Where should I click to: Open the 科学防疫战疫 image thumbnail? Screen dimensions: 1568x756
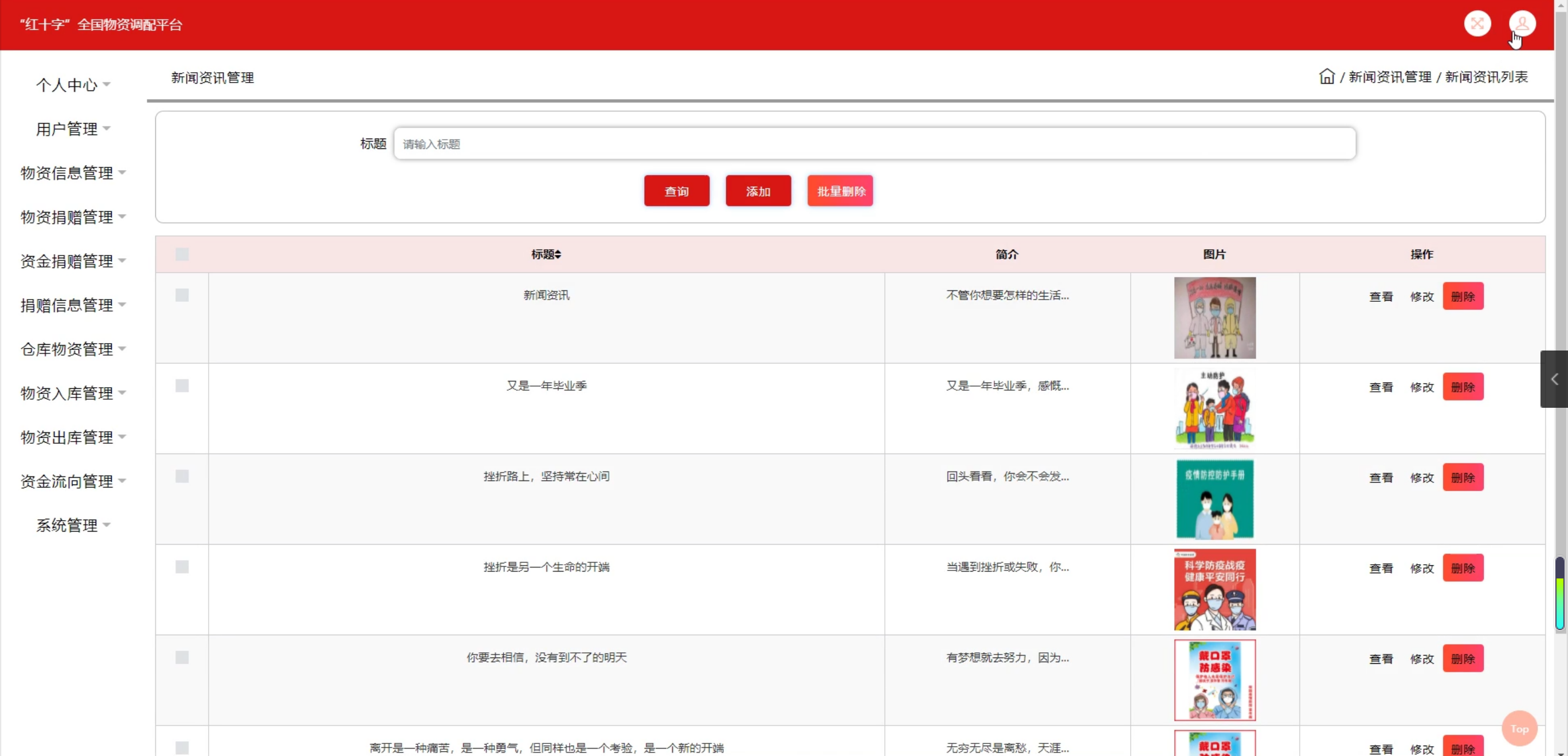pyautogui.click(x=1214, y=589)
